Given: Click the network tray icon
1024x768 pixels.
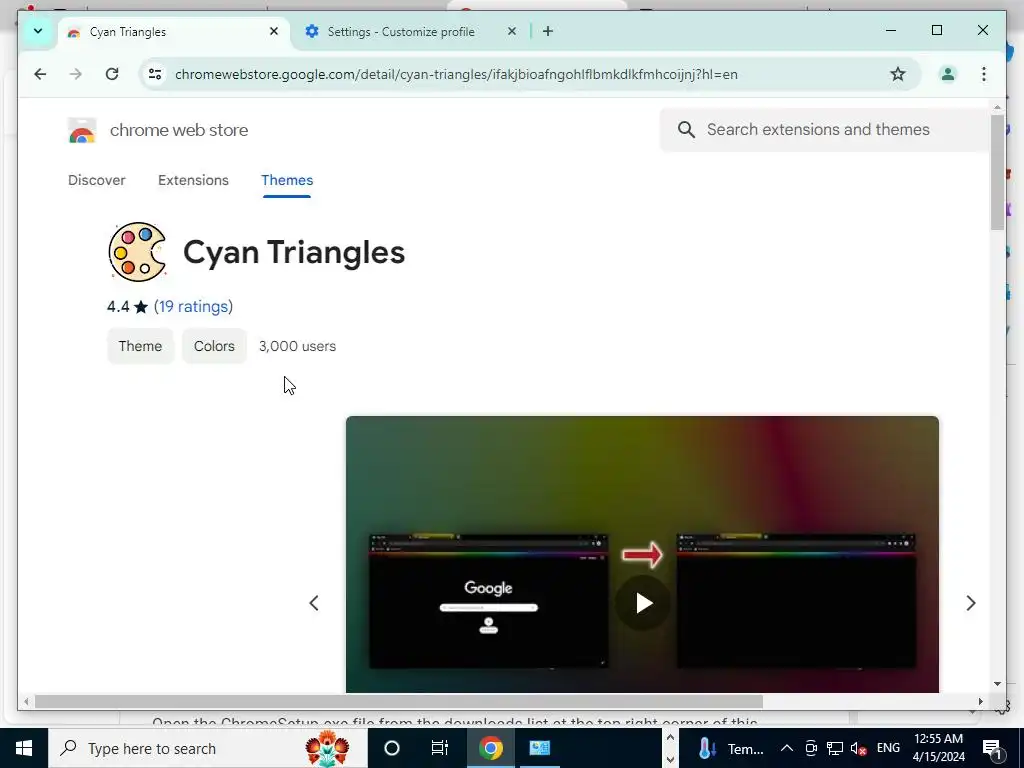Looking at the screenshot, I should point(835,748).
